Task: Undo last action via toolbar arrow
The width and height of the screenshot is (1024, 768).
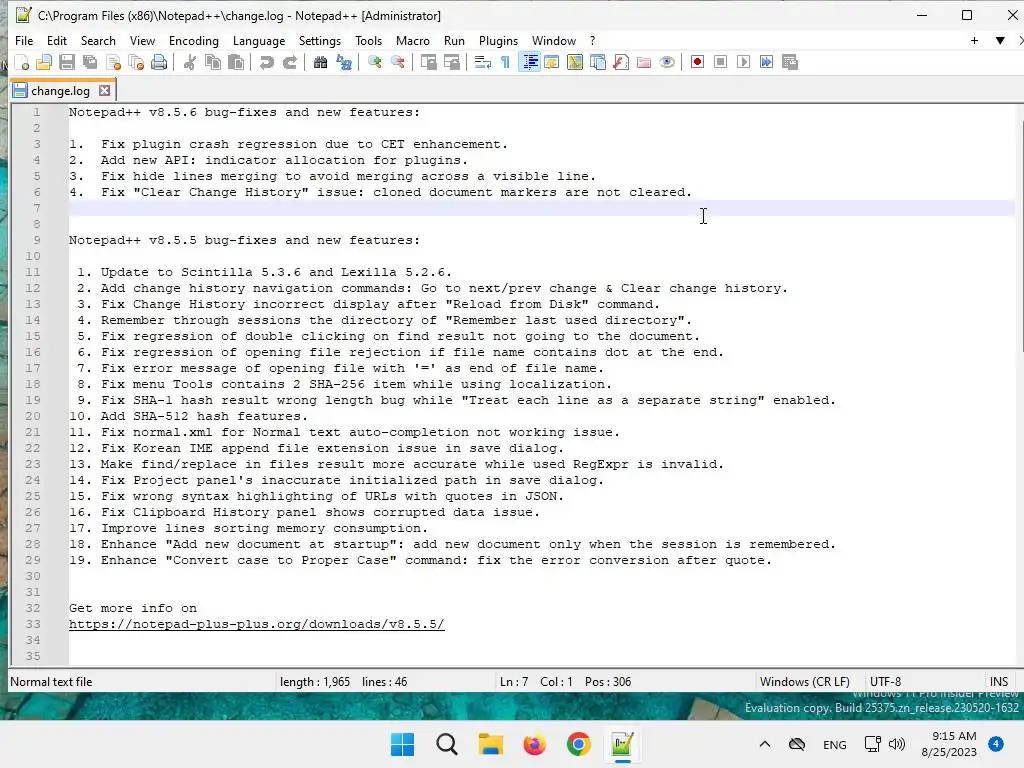Action: (266, 62)
